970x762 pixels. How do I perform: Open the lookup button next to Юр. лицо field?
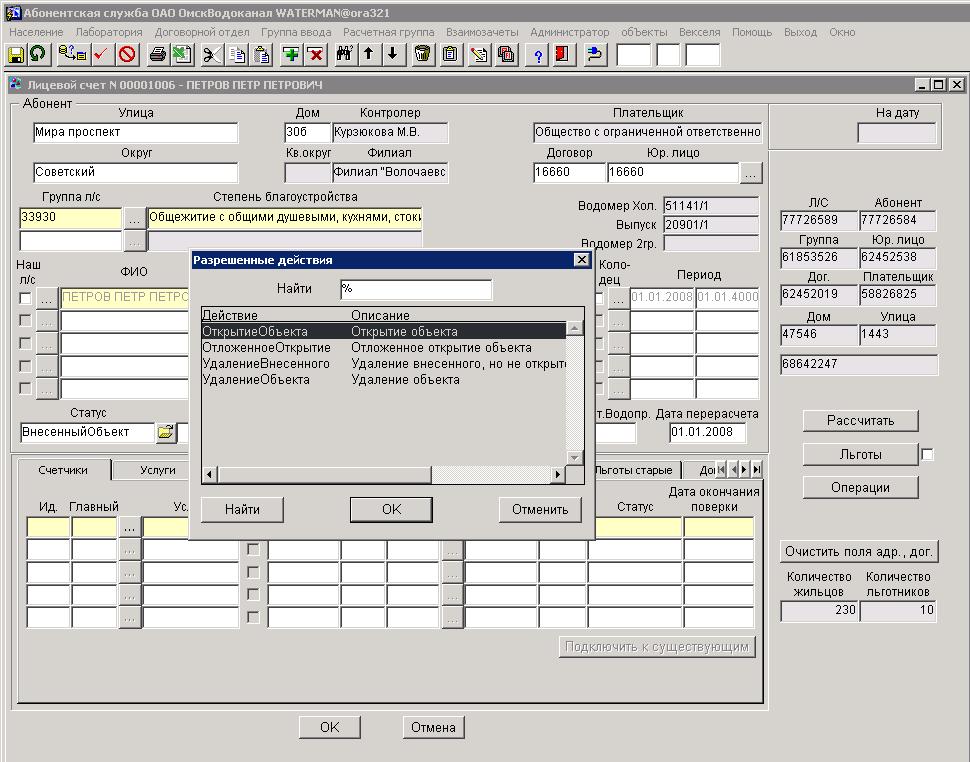[x=751, y=173]
